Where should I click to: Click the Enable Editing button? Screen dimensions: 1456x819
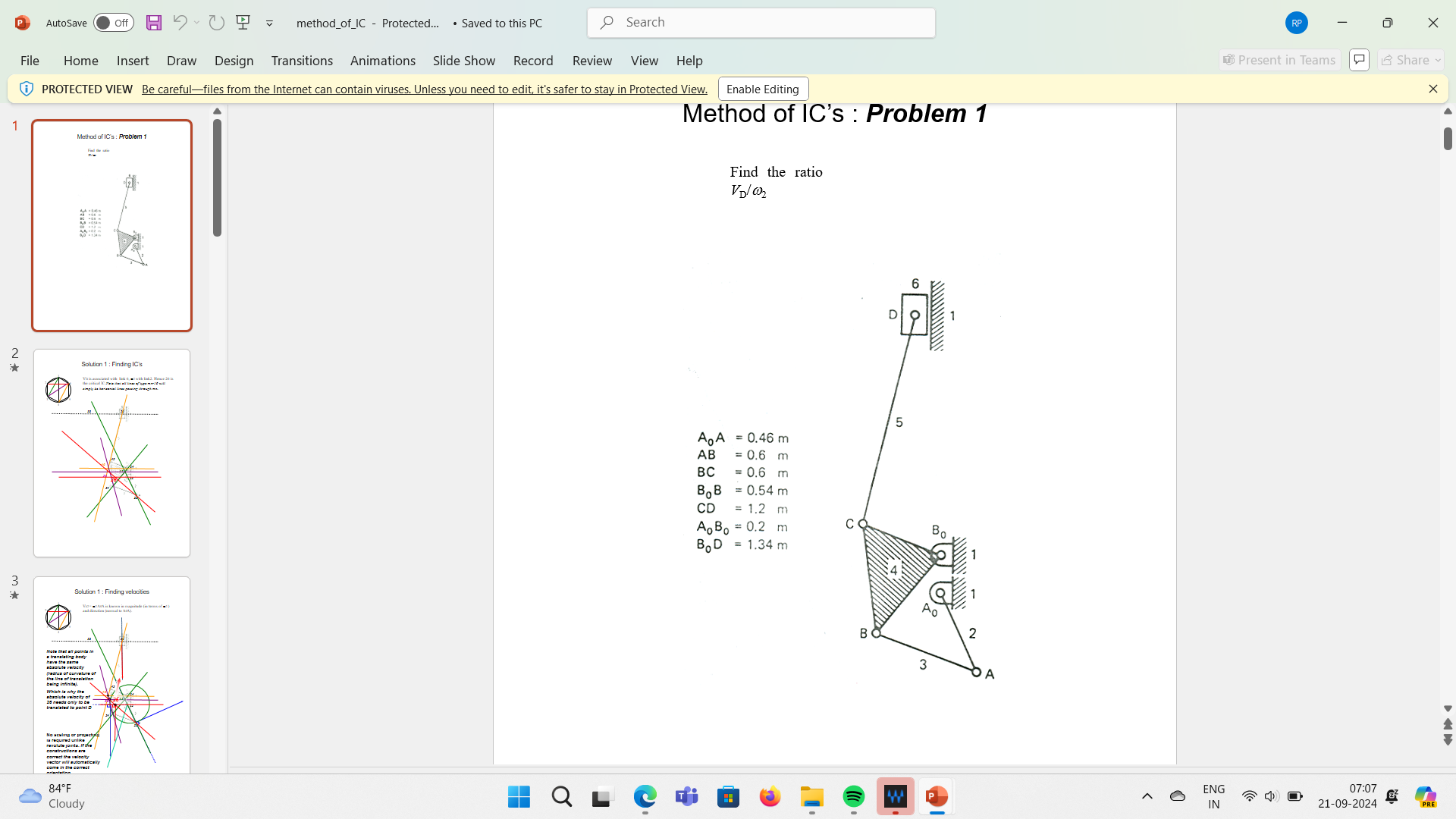(x=762, y=89)
